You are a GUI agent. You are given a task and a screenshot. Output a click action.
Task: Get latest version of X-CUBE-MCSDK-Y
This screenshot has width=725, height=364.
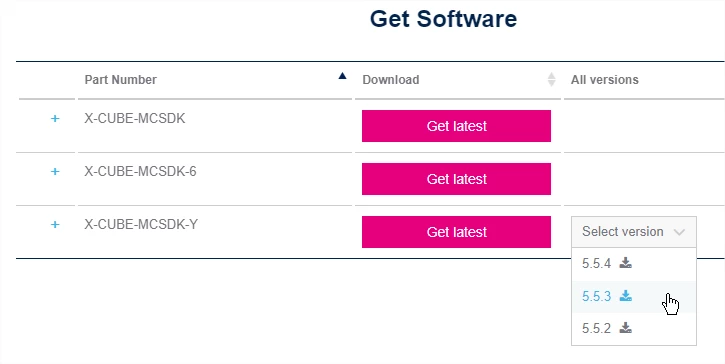click(456, 232)
